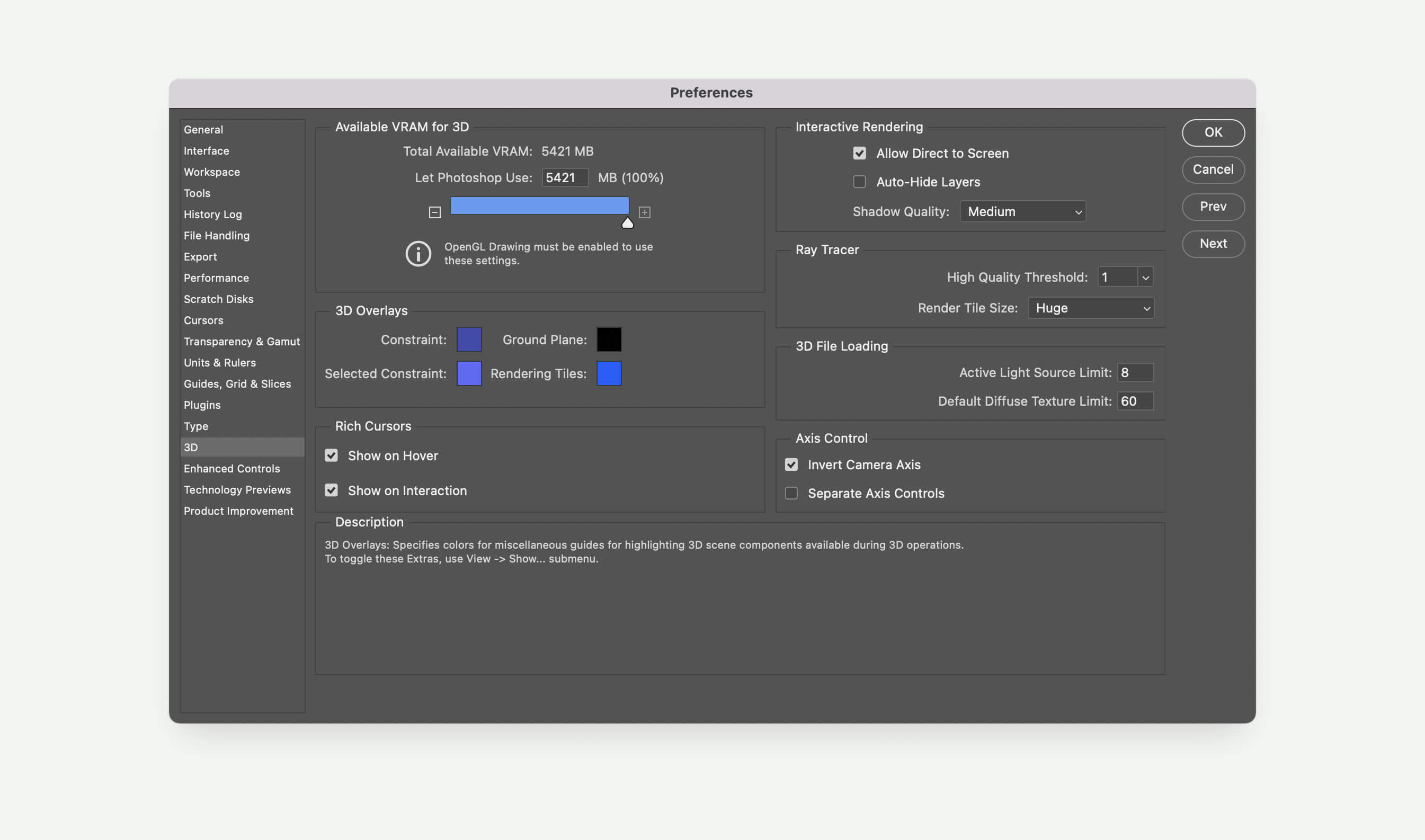The image size is (1425, 840).
Task: Click the Let Photoshop Use field
Action: (565, 178)
